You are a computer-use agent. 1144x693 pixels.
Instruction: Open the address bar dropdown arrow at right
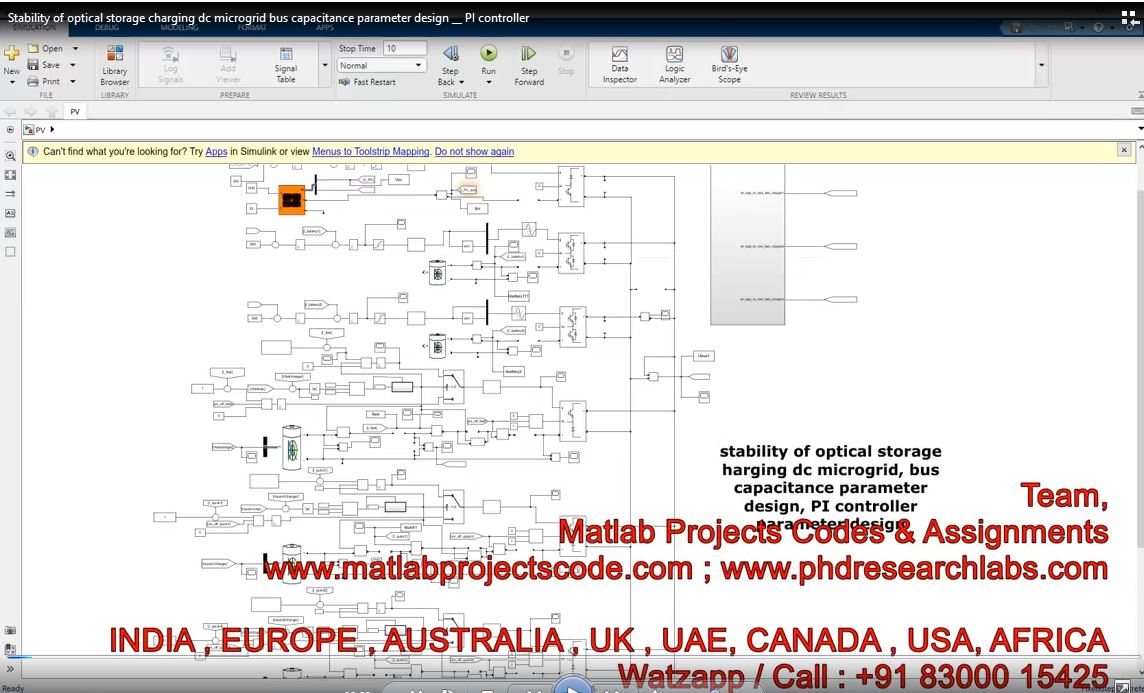pos(1140,130)
